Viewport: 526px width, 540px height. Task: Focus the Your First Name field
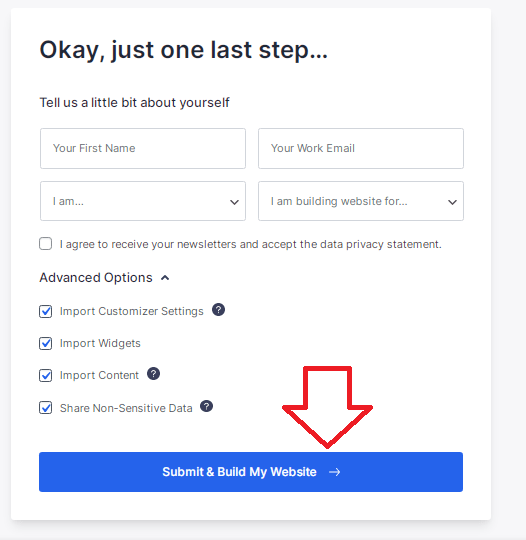click(x=143, y=148)
